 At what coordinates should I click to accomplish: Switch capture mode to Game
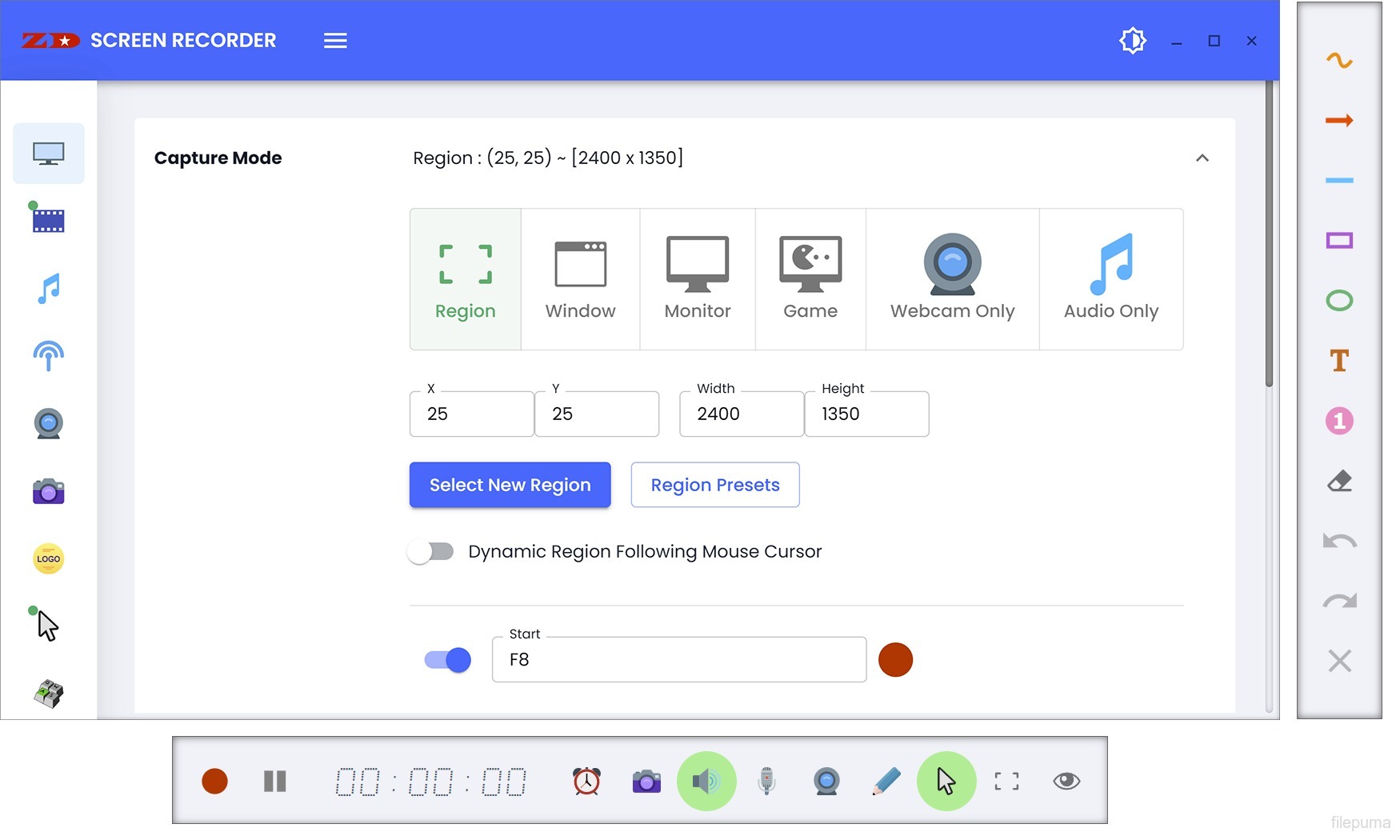point(810,278)
